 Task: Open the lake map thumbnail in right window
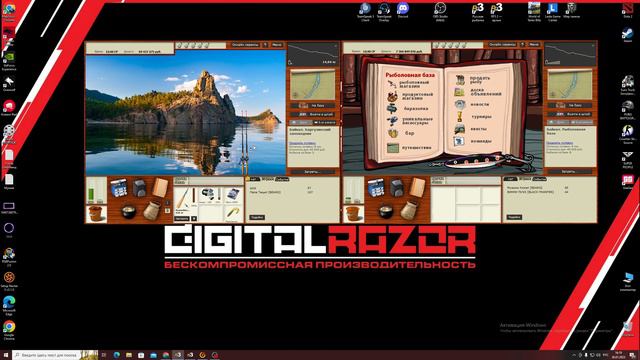(570, 85)
